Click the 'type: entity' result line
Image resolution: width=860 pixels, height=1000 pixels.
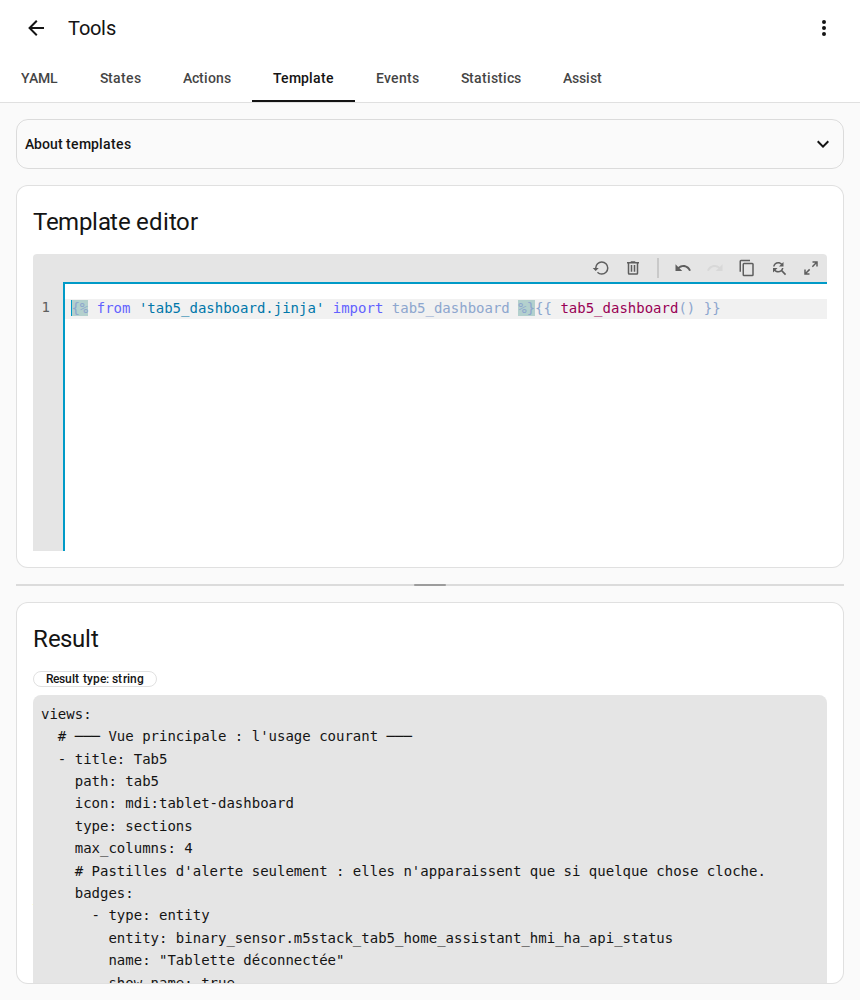[x=159, y=915]
